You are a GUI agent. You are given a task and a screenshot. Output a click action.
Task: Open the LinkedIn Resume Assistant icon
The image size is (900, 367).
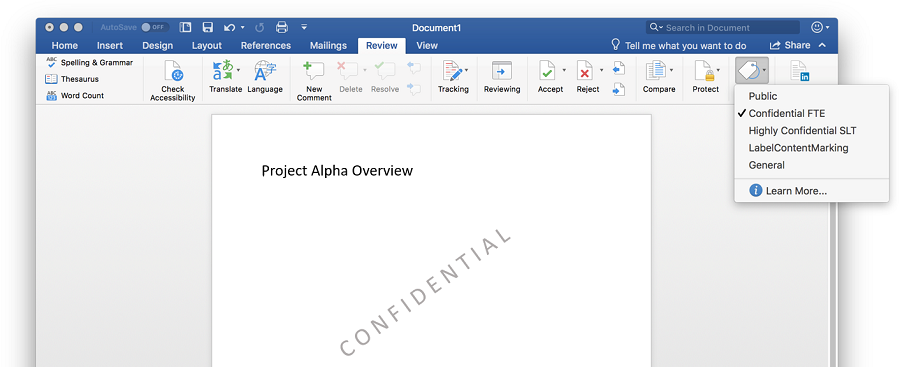(800, 71)
